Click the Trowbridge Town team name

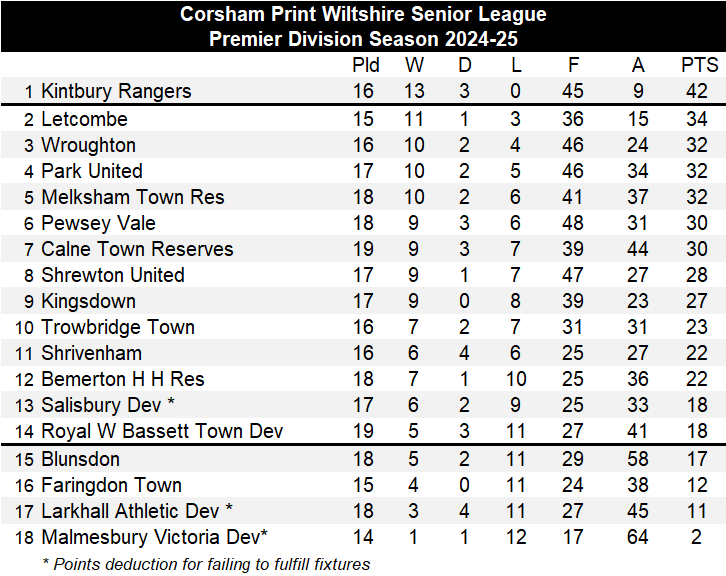pyautogui.click(x=117, y=327)
